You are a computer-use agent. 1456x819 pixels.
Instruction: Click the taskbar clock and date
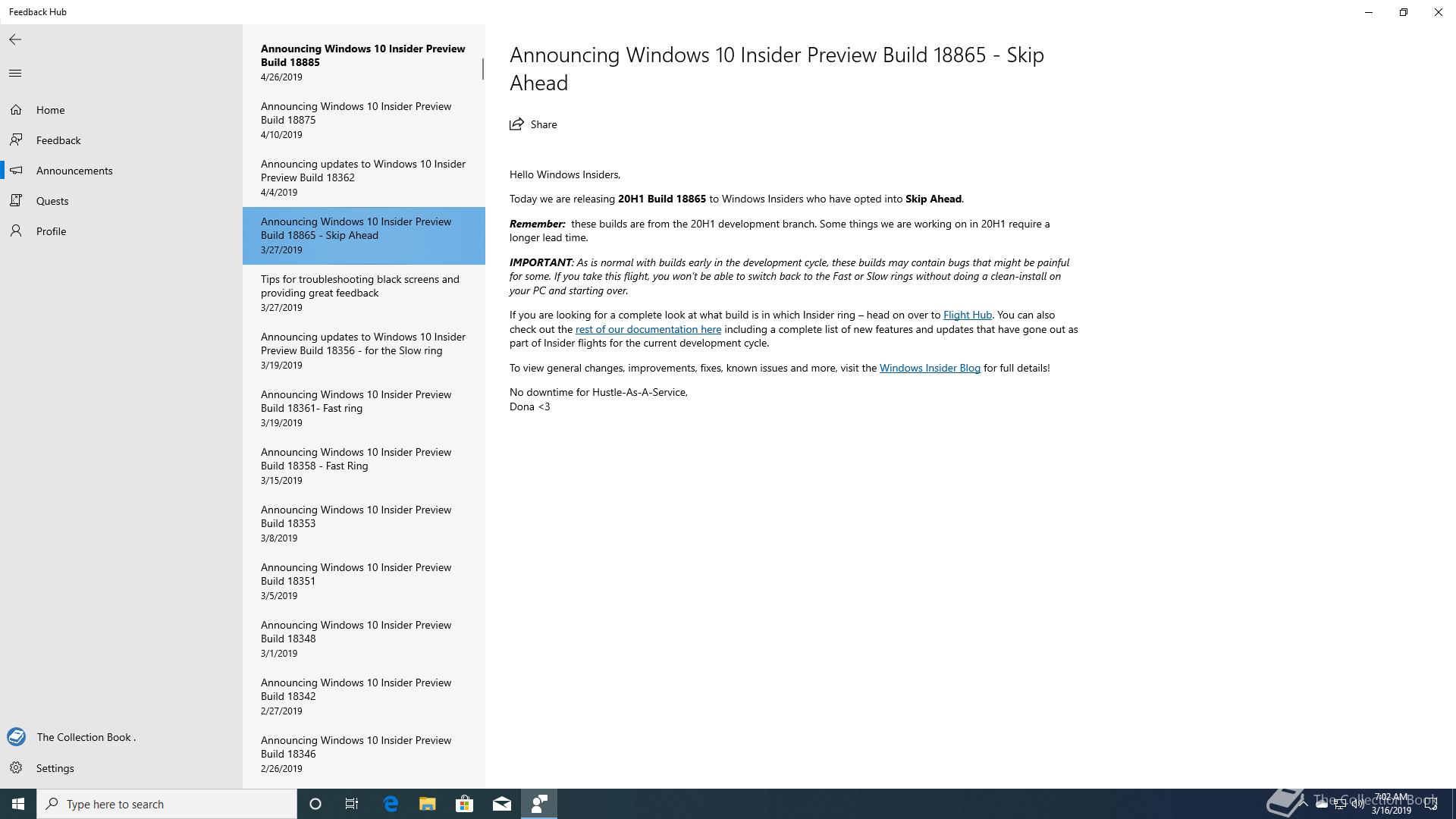pyautogui.click(x=1391, y=804)
